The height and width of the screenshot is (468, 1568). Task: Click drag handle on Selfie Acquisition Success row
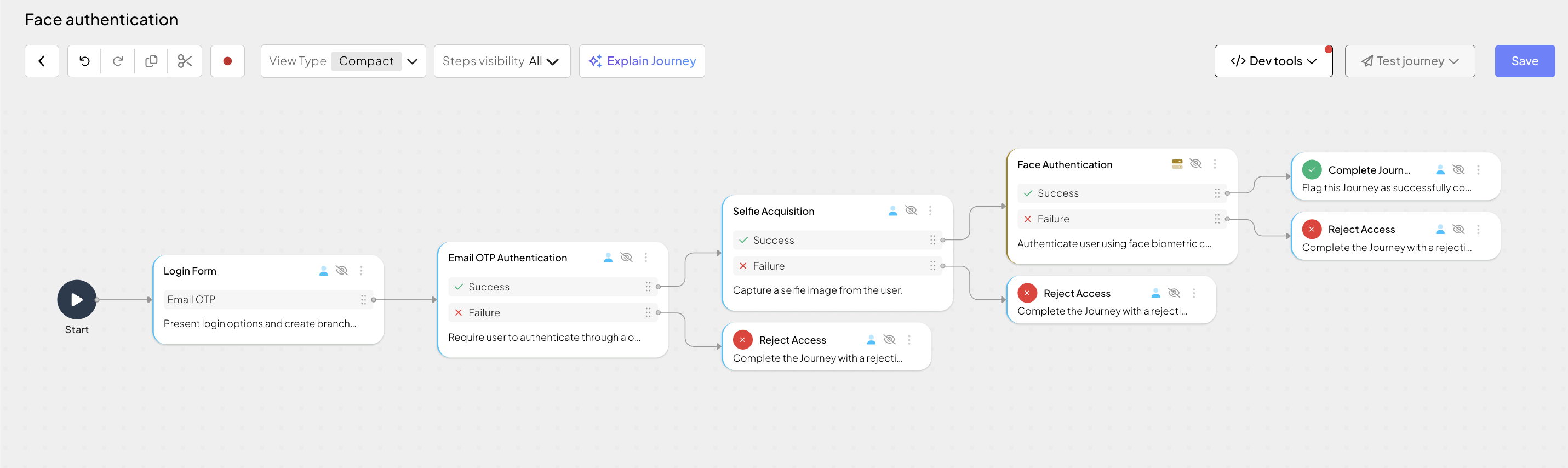click(x=932, y=240)
